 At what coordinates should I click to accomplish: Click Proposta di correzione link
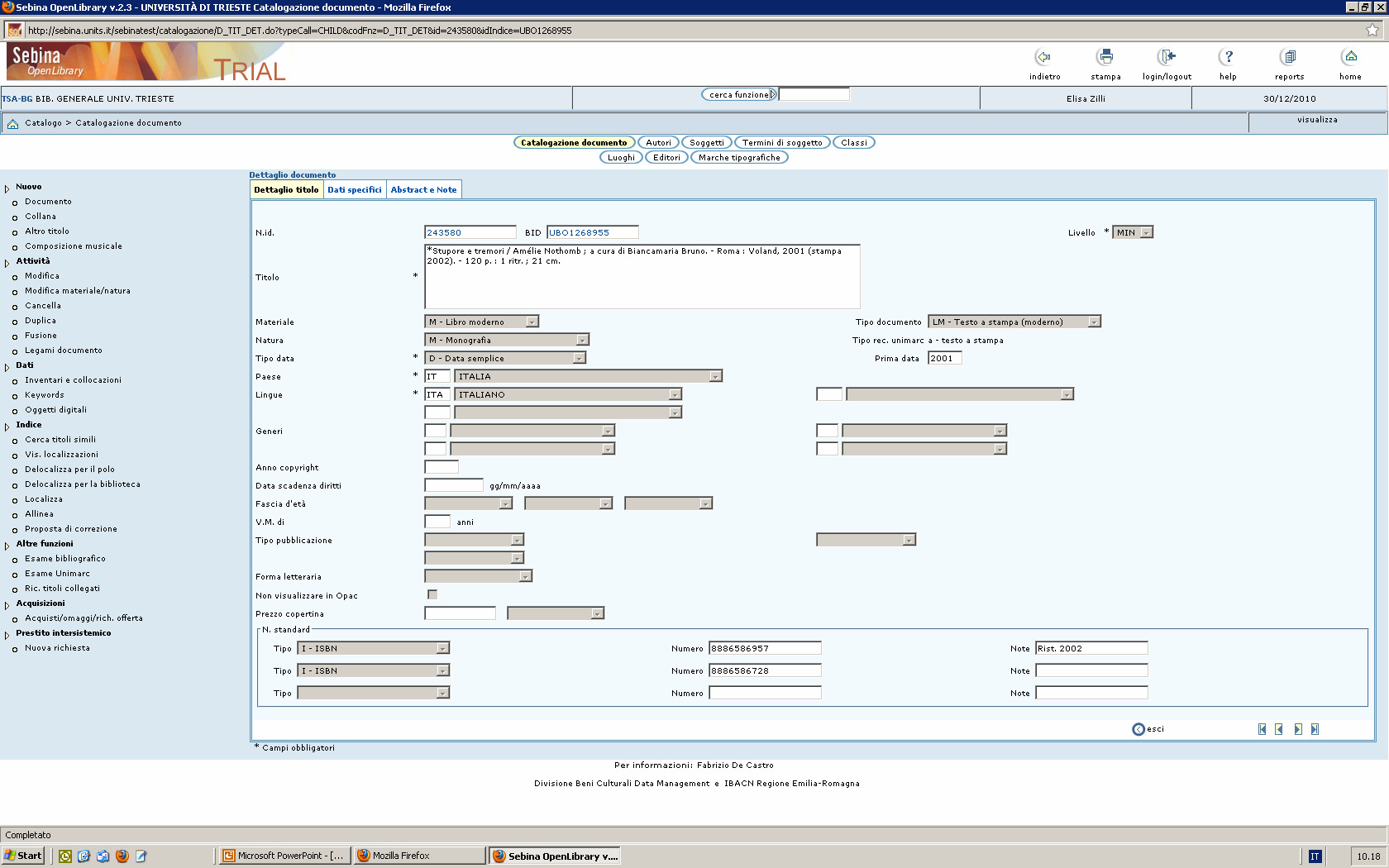pyautogui.click(x=71, y=529)
